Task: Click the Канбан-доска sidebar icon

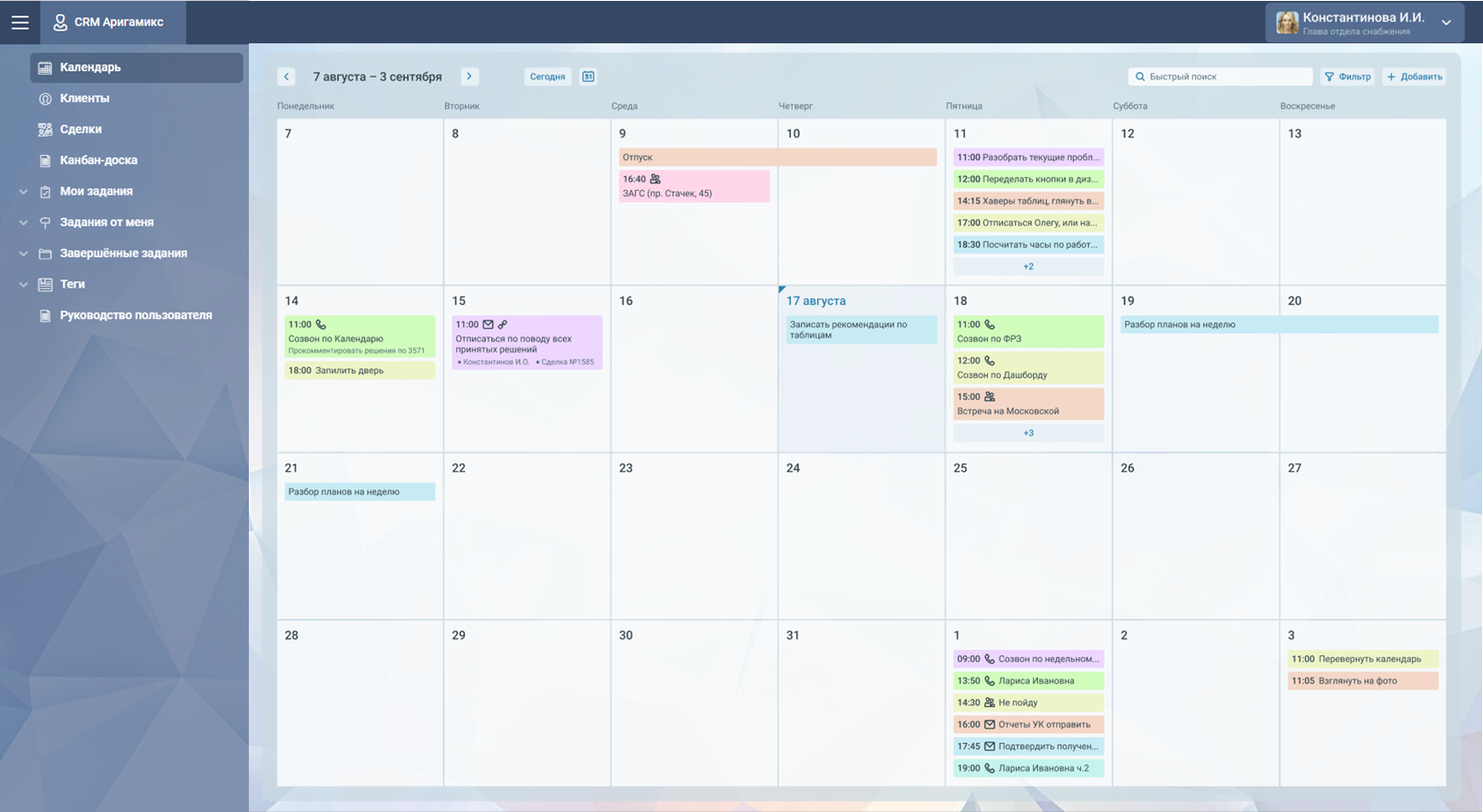Action: tap(45, 160)
